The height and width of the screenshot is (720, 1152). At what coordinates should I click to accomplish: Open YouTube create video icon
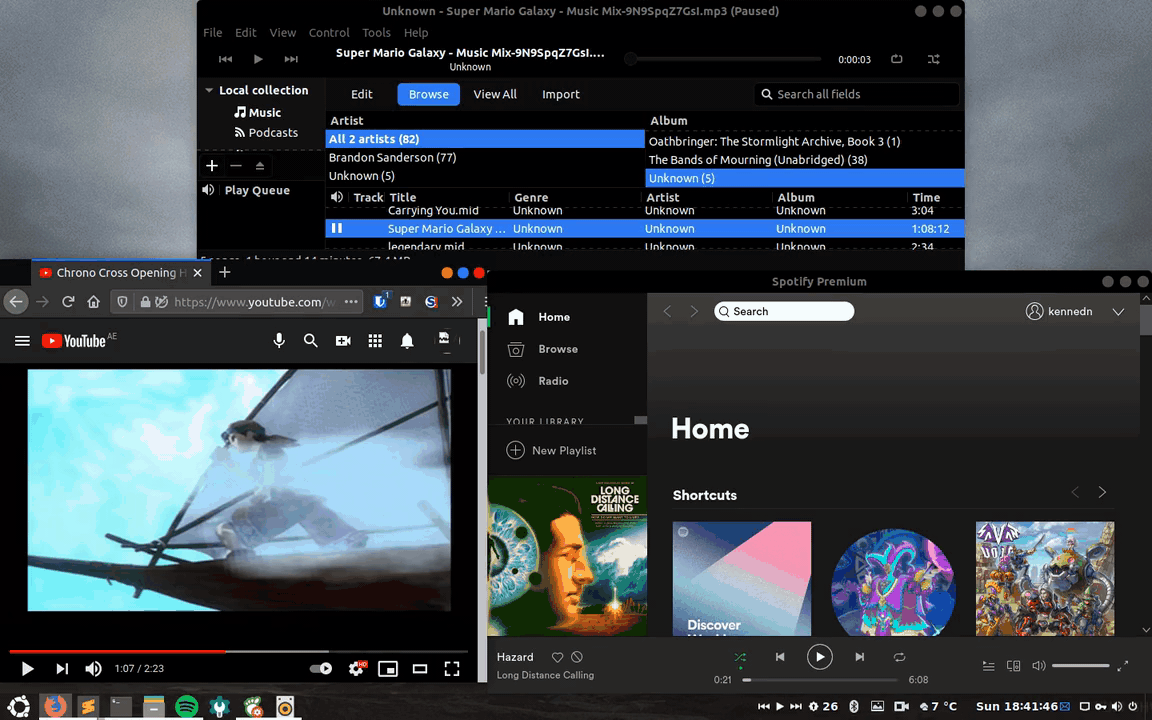(343, 341)
